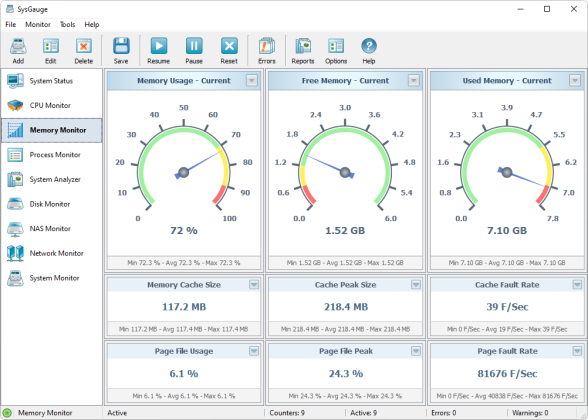Click the green status indicator in status bar
Viewport: 588px width, 420px height.
click(x=7, y=413)
